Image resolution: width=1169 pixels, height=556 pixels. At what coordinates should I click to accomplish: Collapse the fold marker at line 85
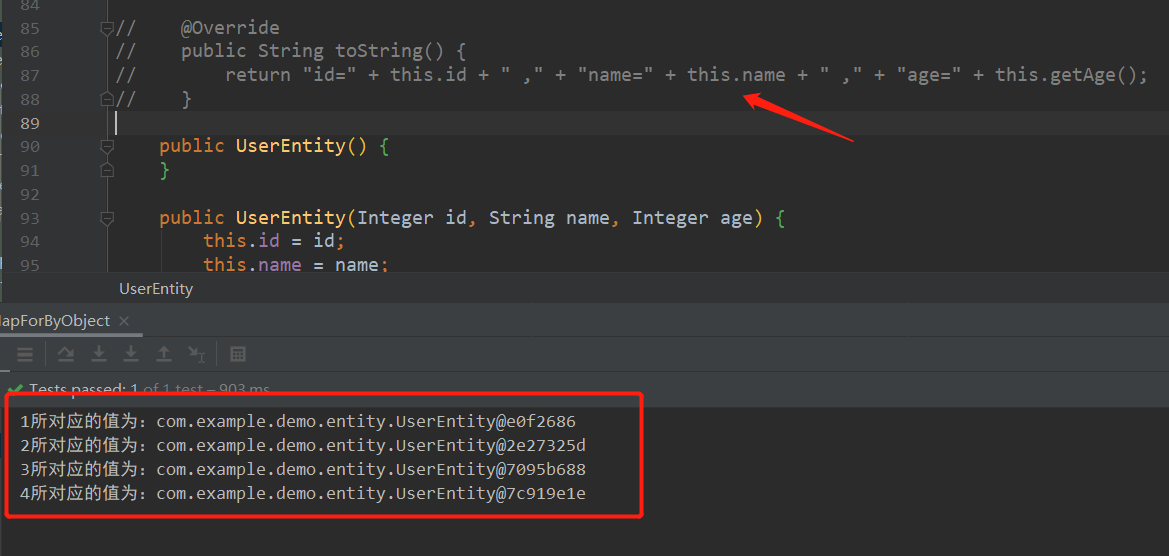tap(107, 29)
